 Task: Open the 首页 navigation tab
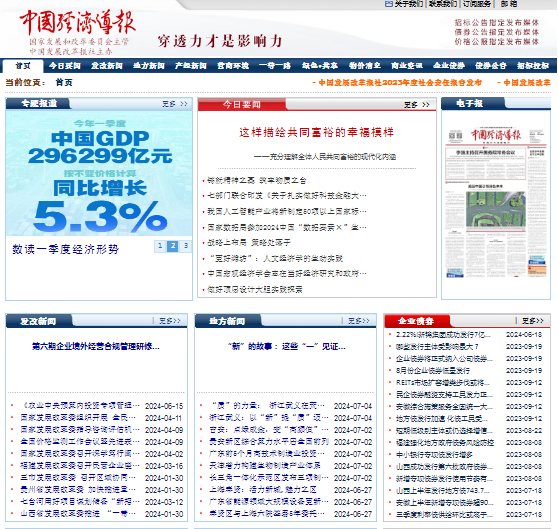click(23, 66)
